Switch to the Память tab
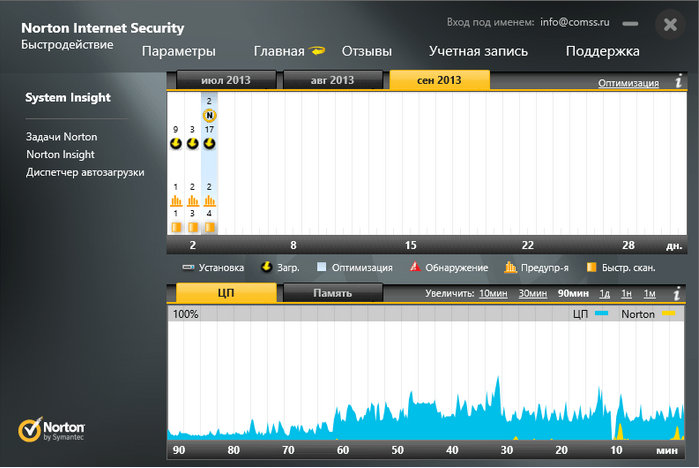Viewport: 699px width, 468px height. [x=332, y=293]
